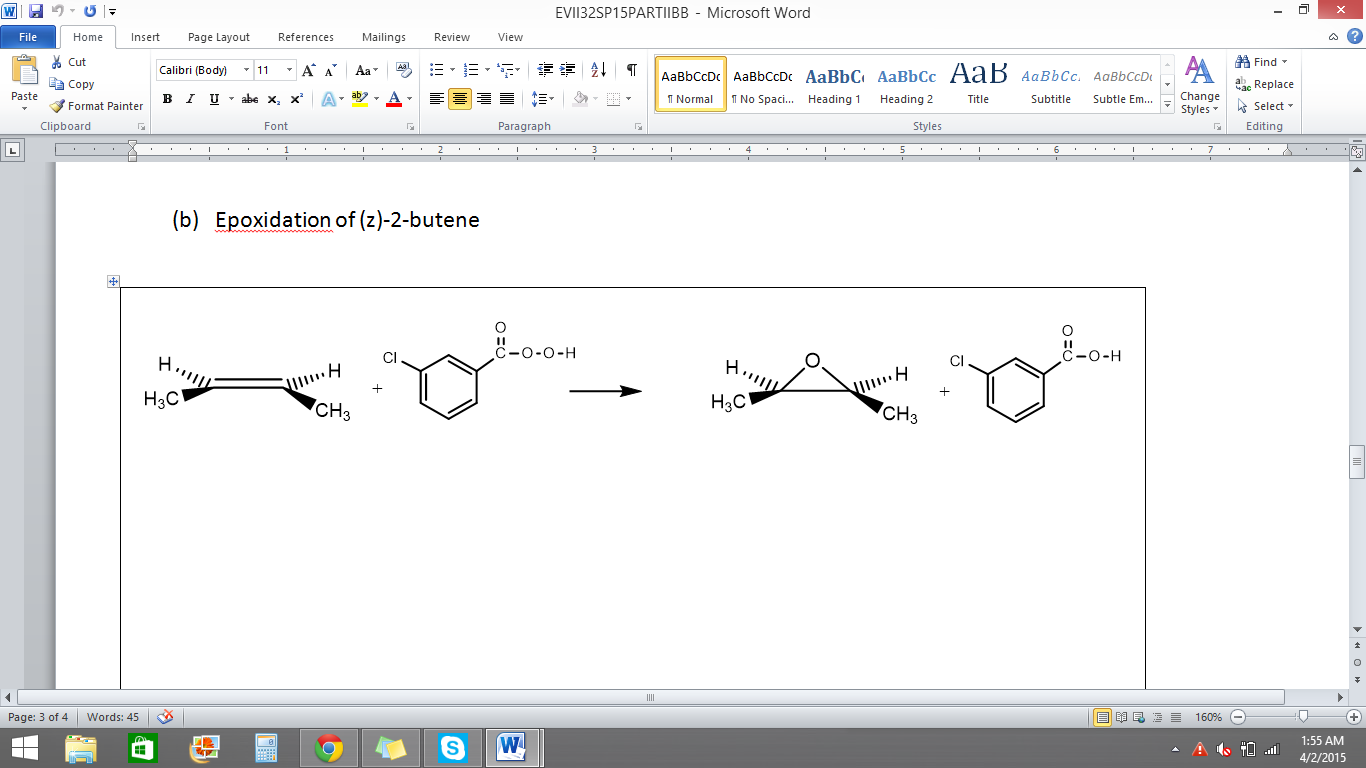Click the Sort icon in Paragraph group
1366x768 pixels.
coord(600,69)
